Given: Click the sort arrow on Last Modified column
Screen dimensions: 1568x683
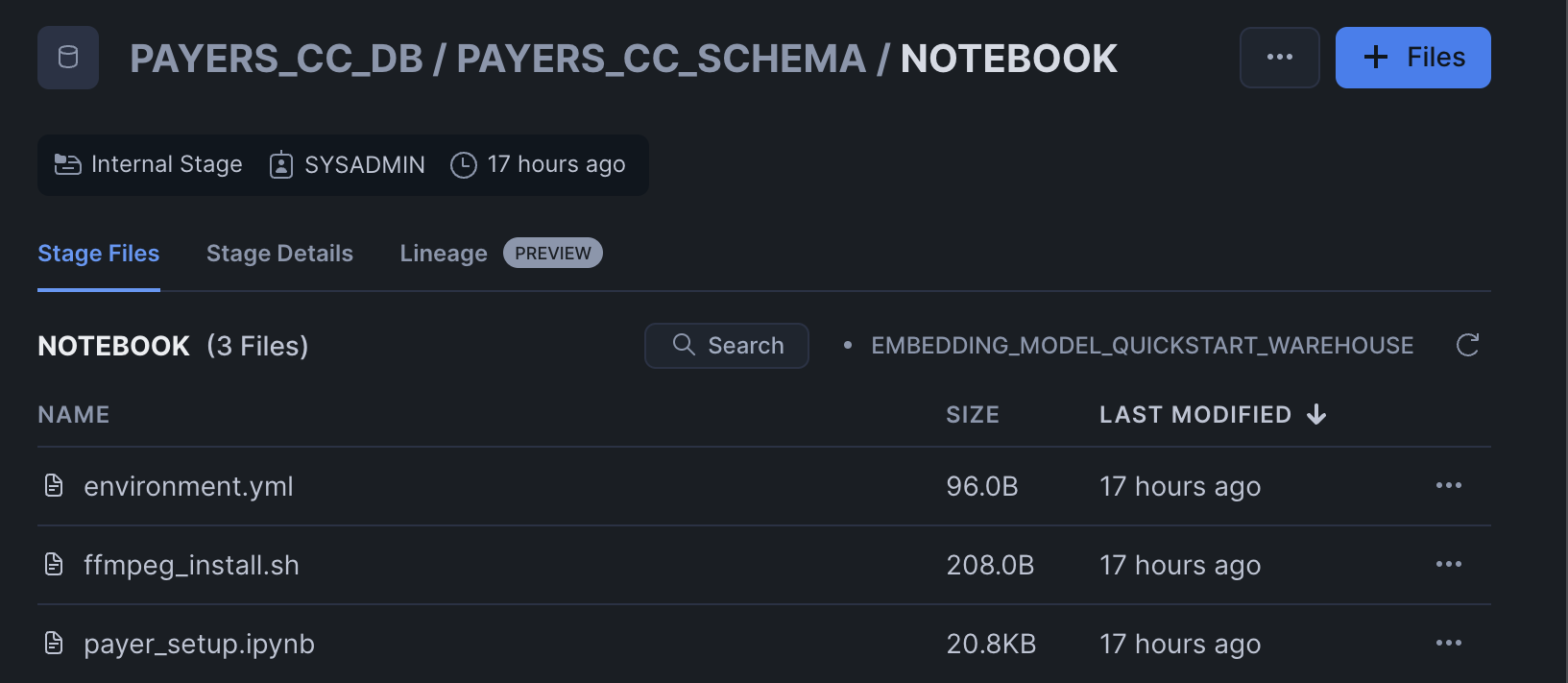Looking at the screenshot, I should (x=1317, y=414).
